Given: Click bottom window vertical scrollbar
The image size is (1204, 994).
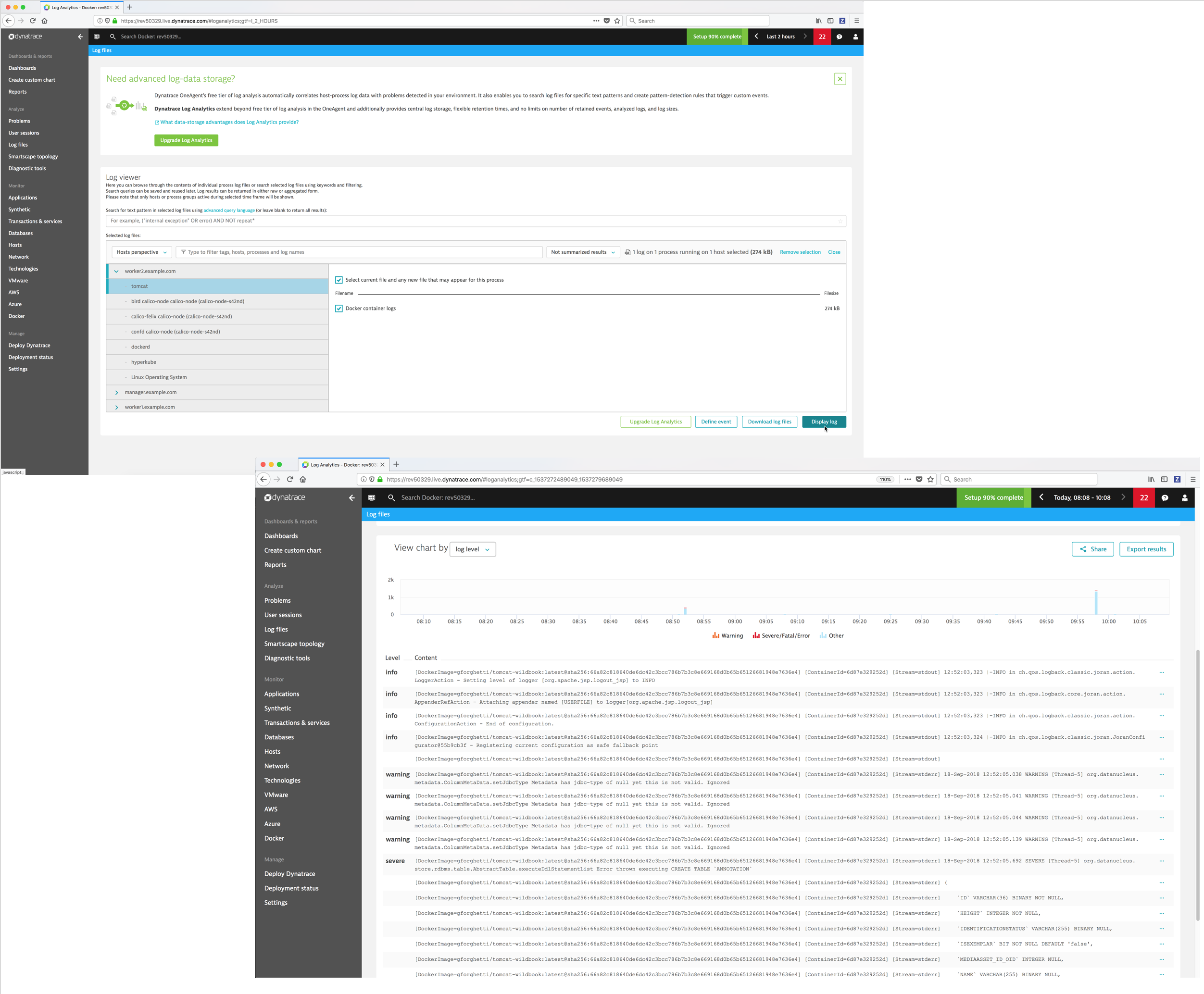Looking at the screenshot, I should tap(1198, 785).
